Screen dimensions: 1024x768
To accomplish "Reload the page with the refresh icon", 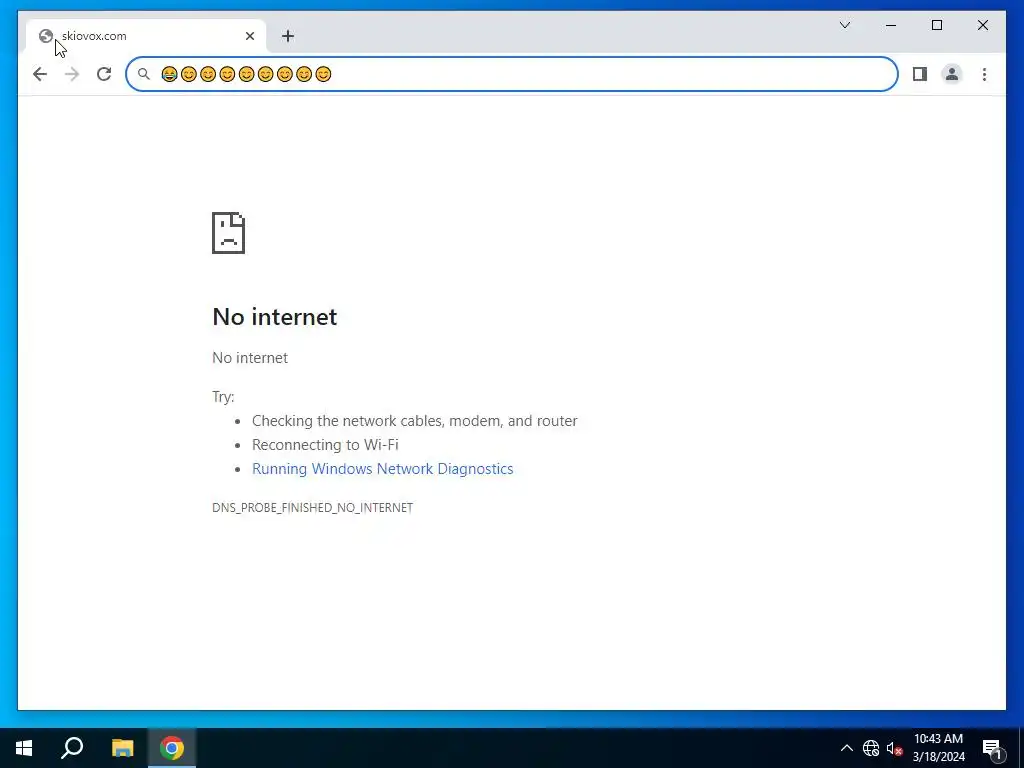I will click(x=104, y=74).
